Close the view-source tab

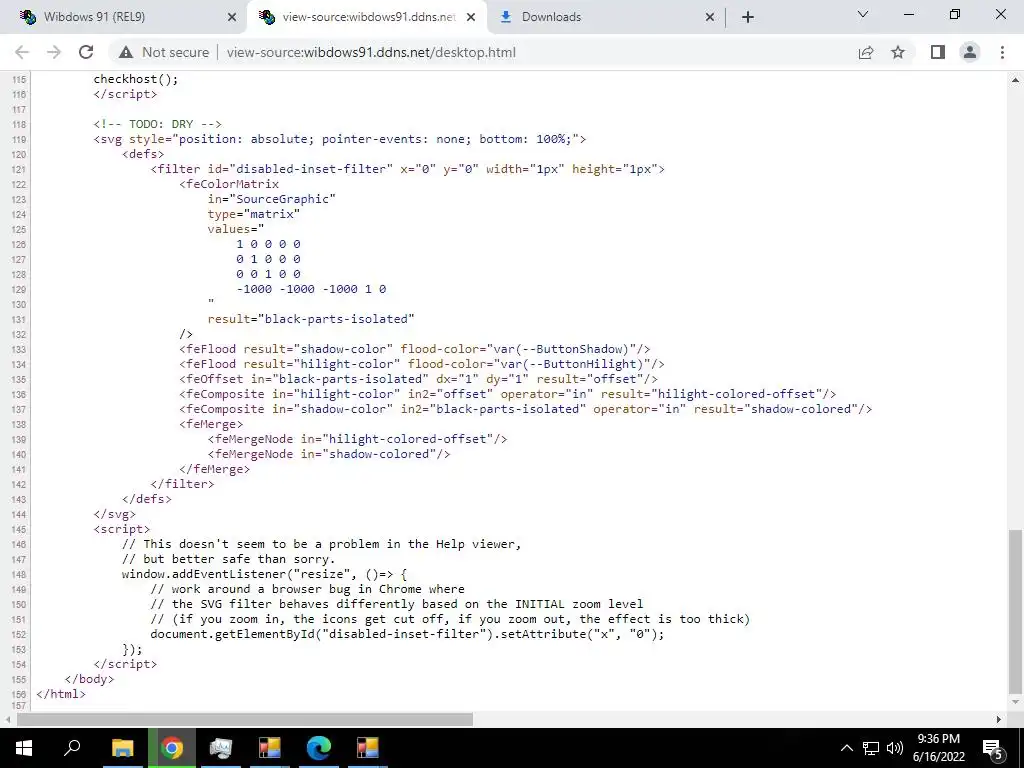(471, 18)
